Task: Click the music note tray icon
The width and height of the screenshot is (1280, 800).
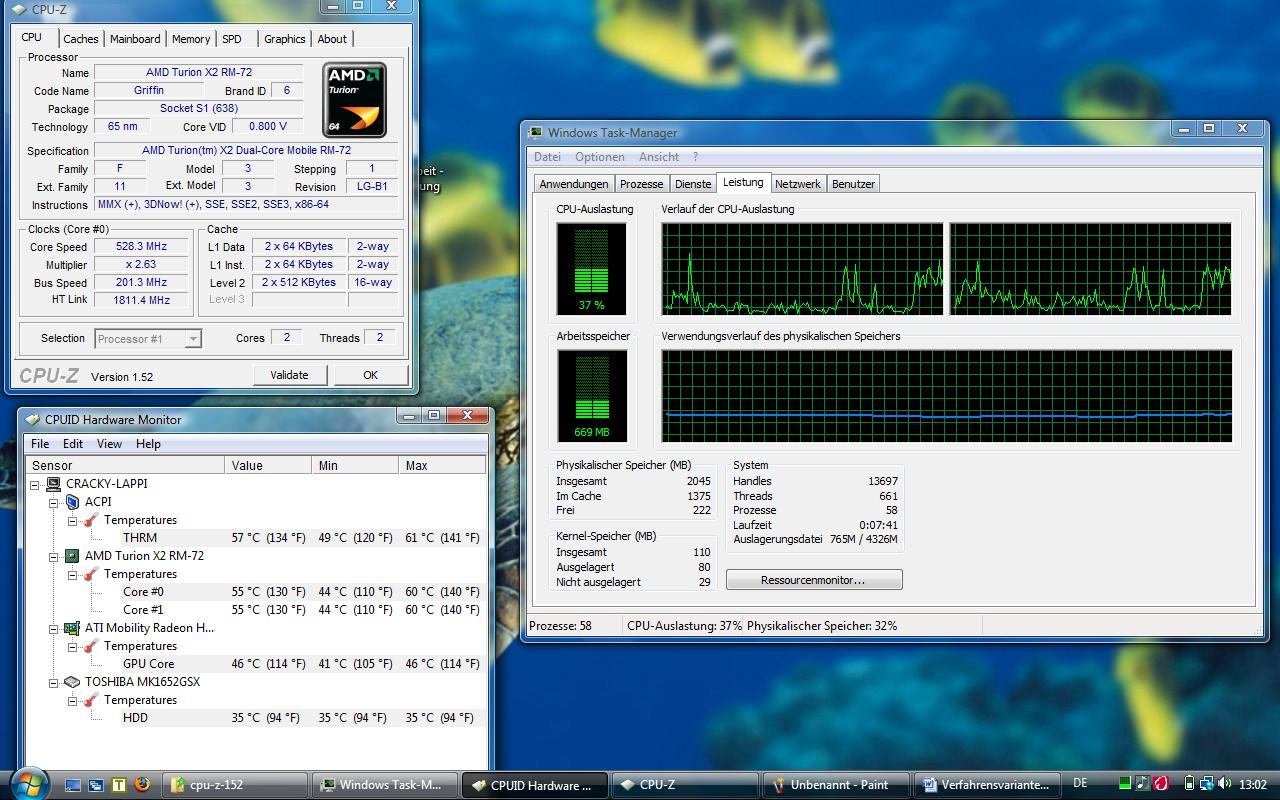Action: point(1143,784)
